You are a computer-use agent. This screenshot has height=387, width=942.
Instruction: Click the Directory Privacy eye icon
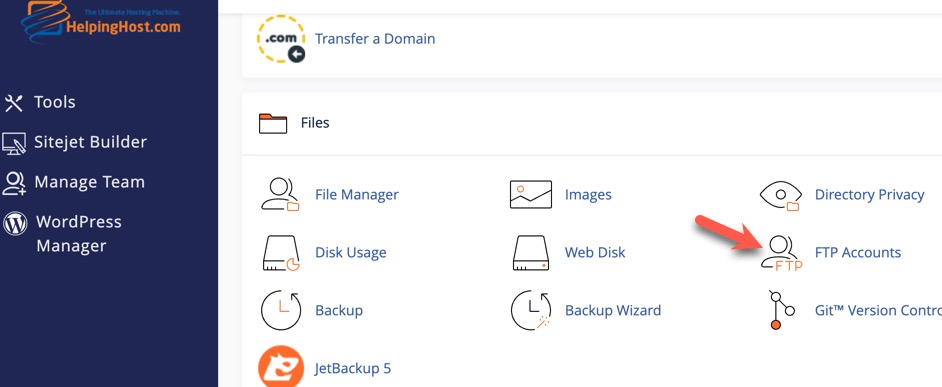[x=780, y=195]
